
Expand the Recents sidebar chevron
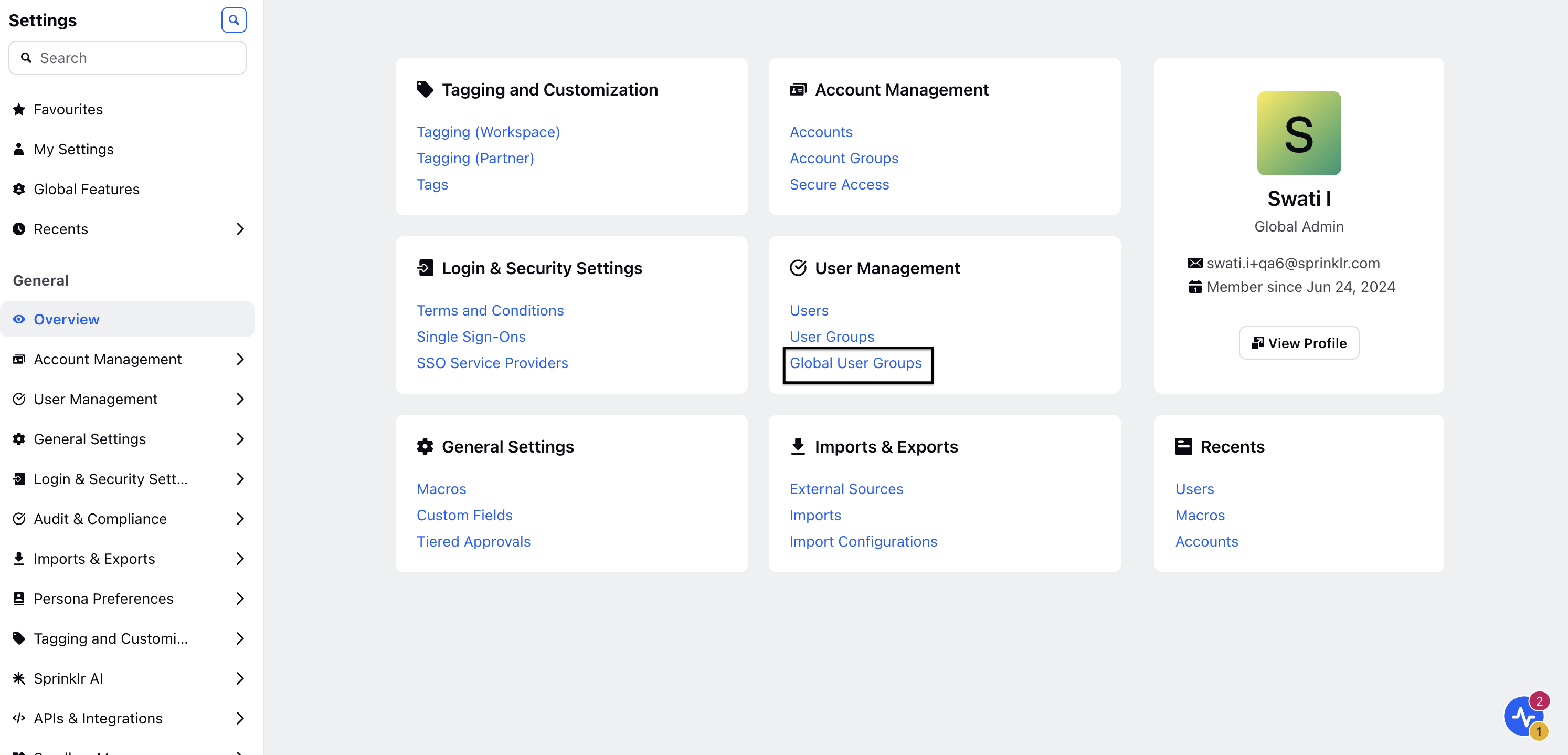tap(240, 229)
